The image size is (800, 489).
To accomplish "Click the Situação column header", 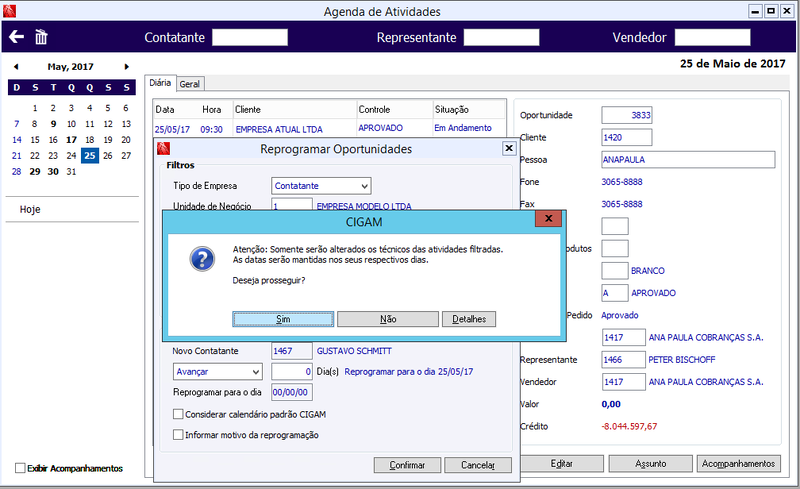I will [x=469, y=109].
